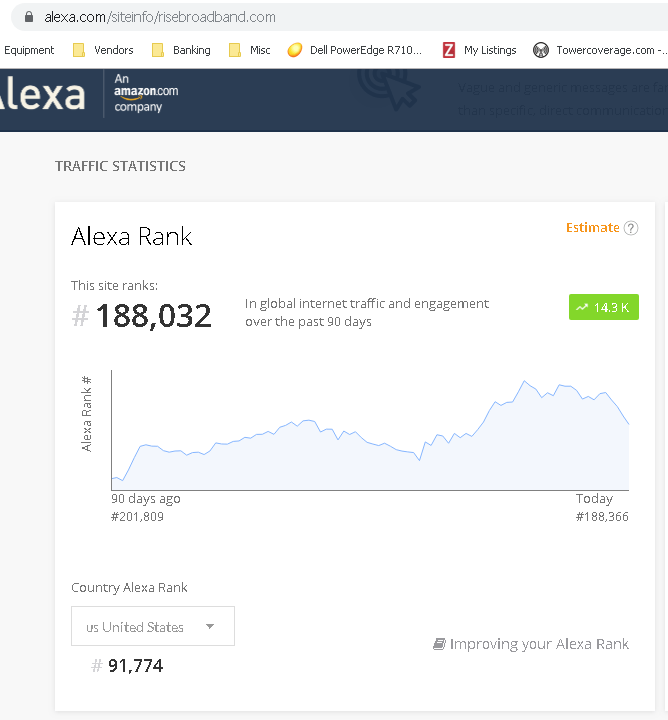668x720 pixels.
Task: Open the Vendors bookmark folder
Action: point(103,50)
